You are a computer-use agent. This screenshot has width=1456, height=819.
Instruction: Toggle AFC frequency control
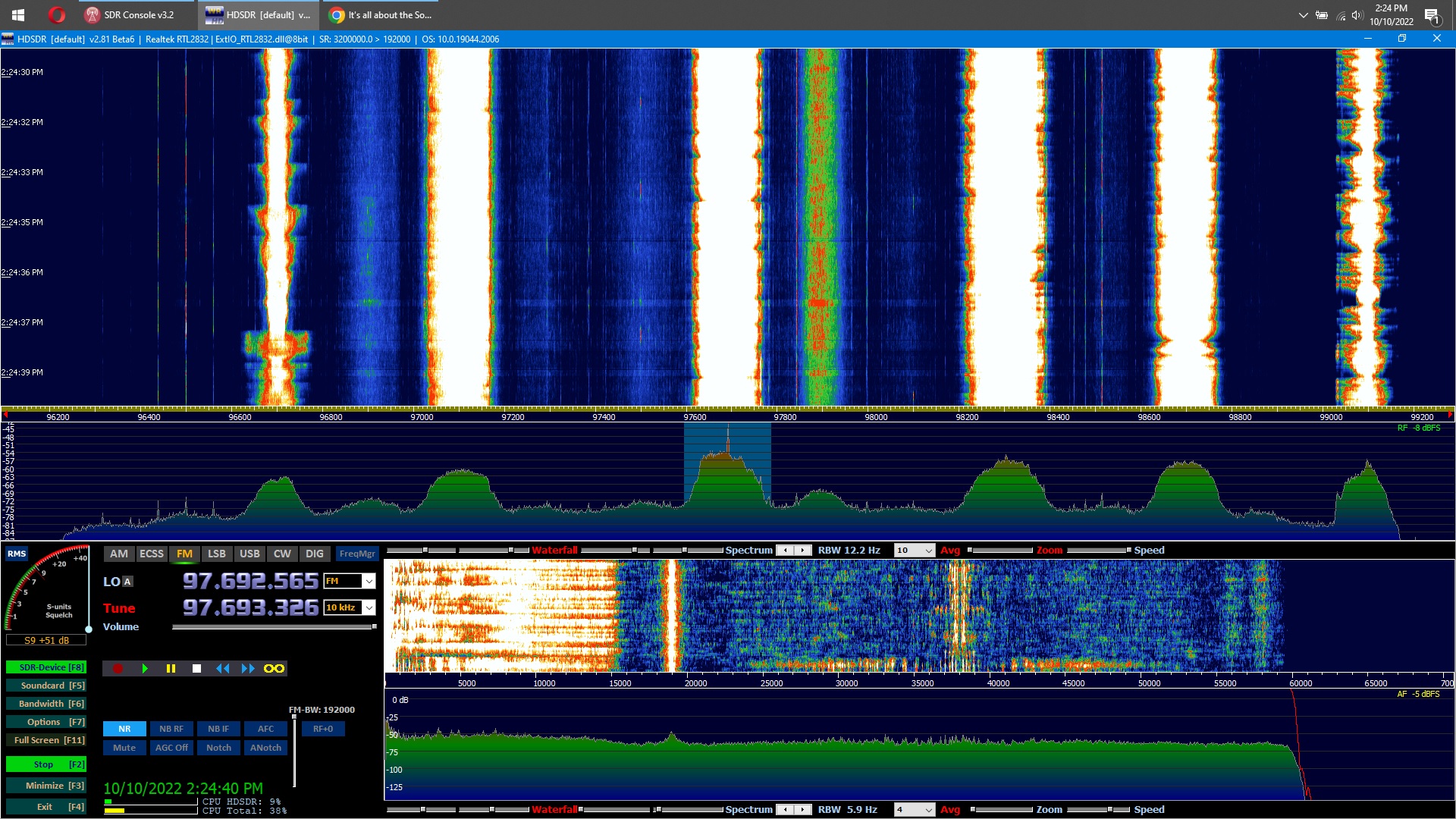(x=265, y=729)
